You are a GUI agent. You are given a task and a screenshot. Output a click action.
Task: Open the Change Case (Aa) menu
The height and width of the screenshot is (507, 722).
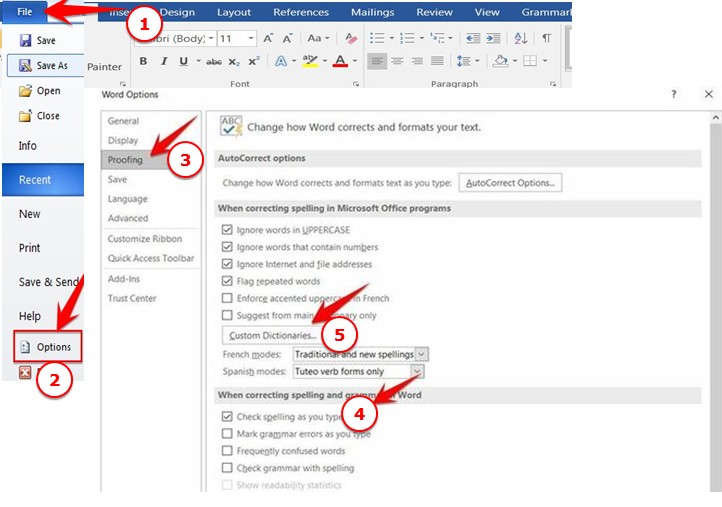point(318,38)
